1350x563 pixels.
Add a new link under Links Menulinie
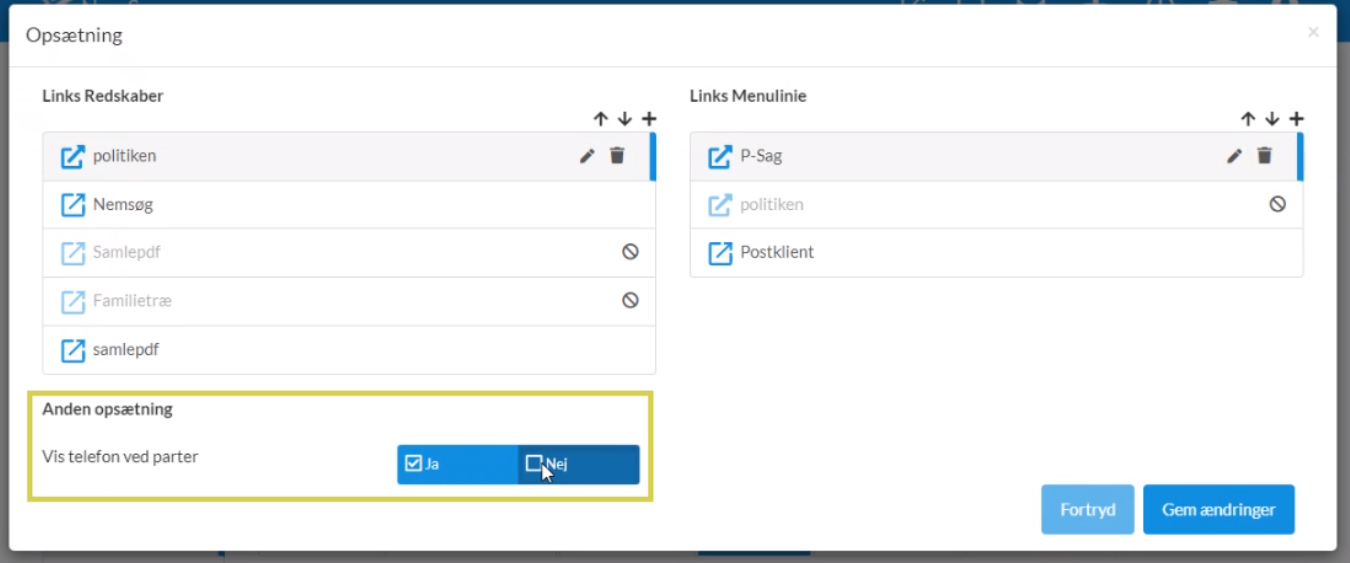click(1296, 119)
